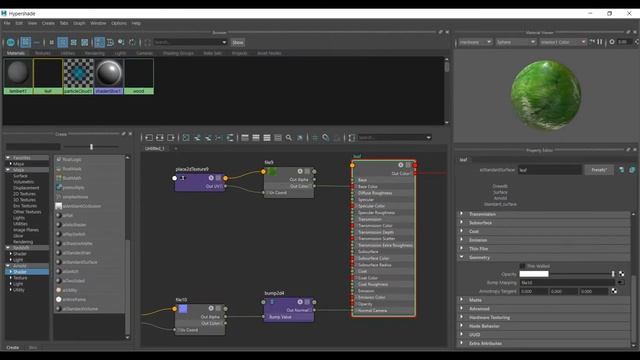This screenshot has height=360, width=640.
Task: Click the Presets button in Property Editor
Action: pyautogui.click(x=599, y=170)
